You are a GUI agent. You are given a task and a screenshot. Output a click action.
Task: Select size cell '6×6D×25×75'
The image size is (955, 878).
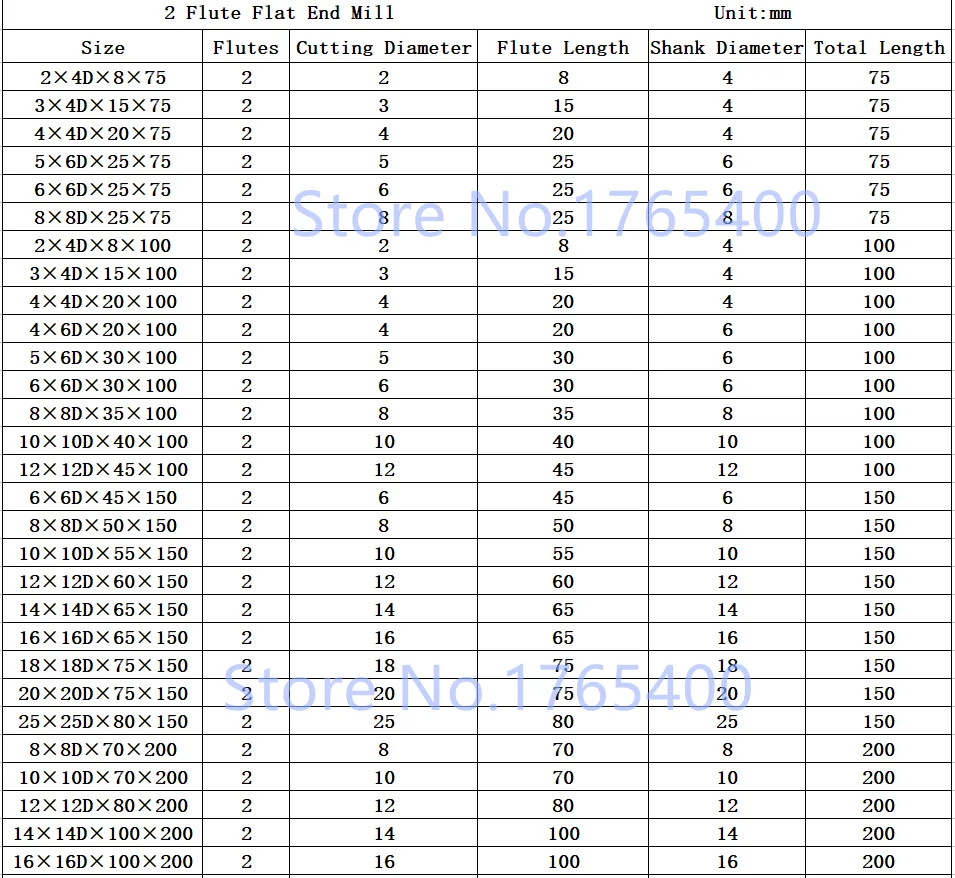coord(102,189)
